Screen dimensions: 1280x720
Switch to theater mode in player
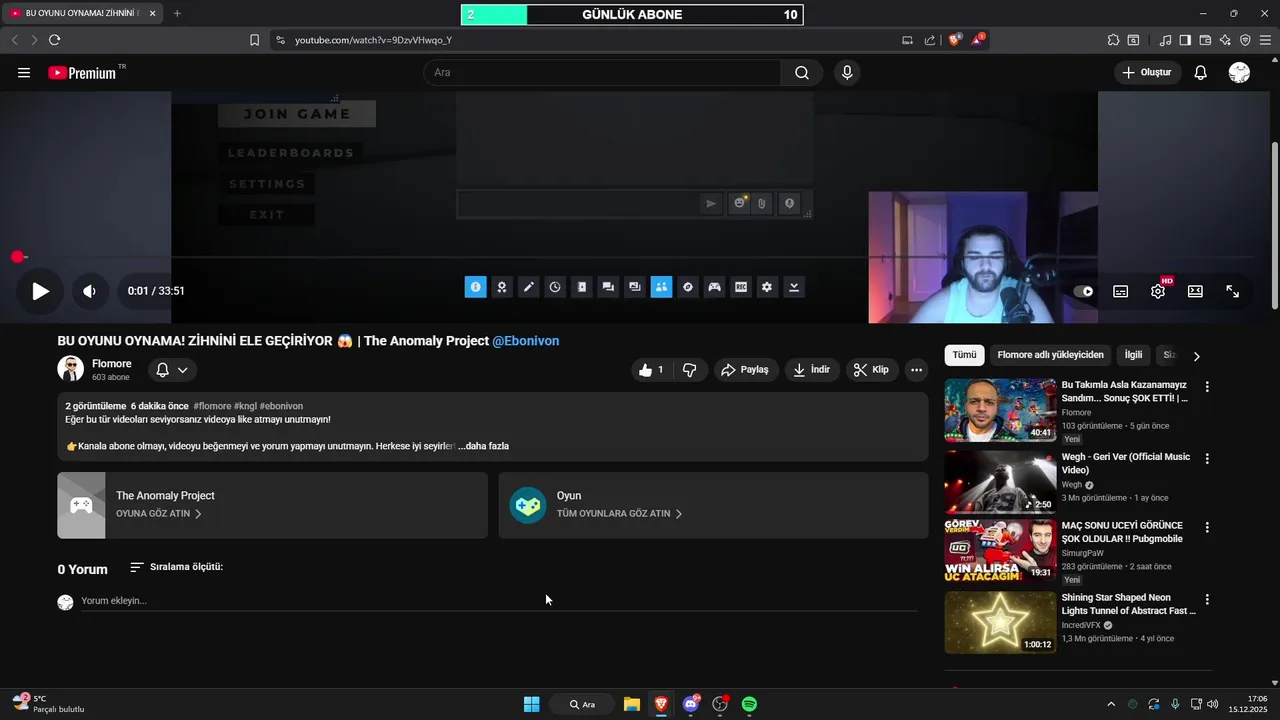pos(1195,291)
